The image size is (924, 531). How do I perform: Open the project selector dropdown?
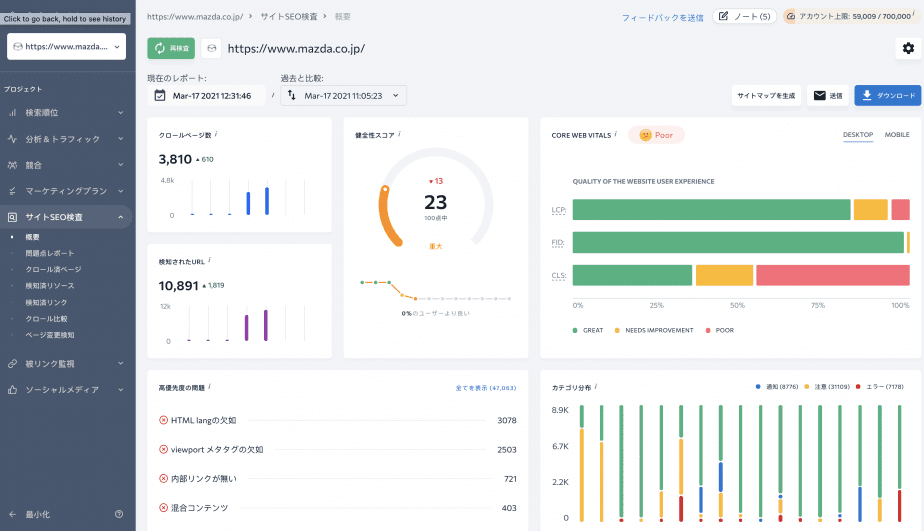coord(66,46)
